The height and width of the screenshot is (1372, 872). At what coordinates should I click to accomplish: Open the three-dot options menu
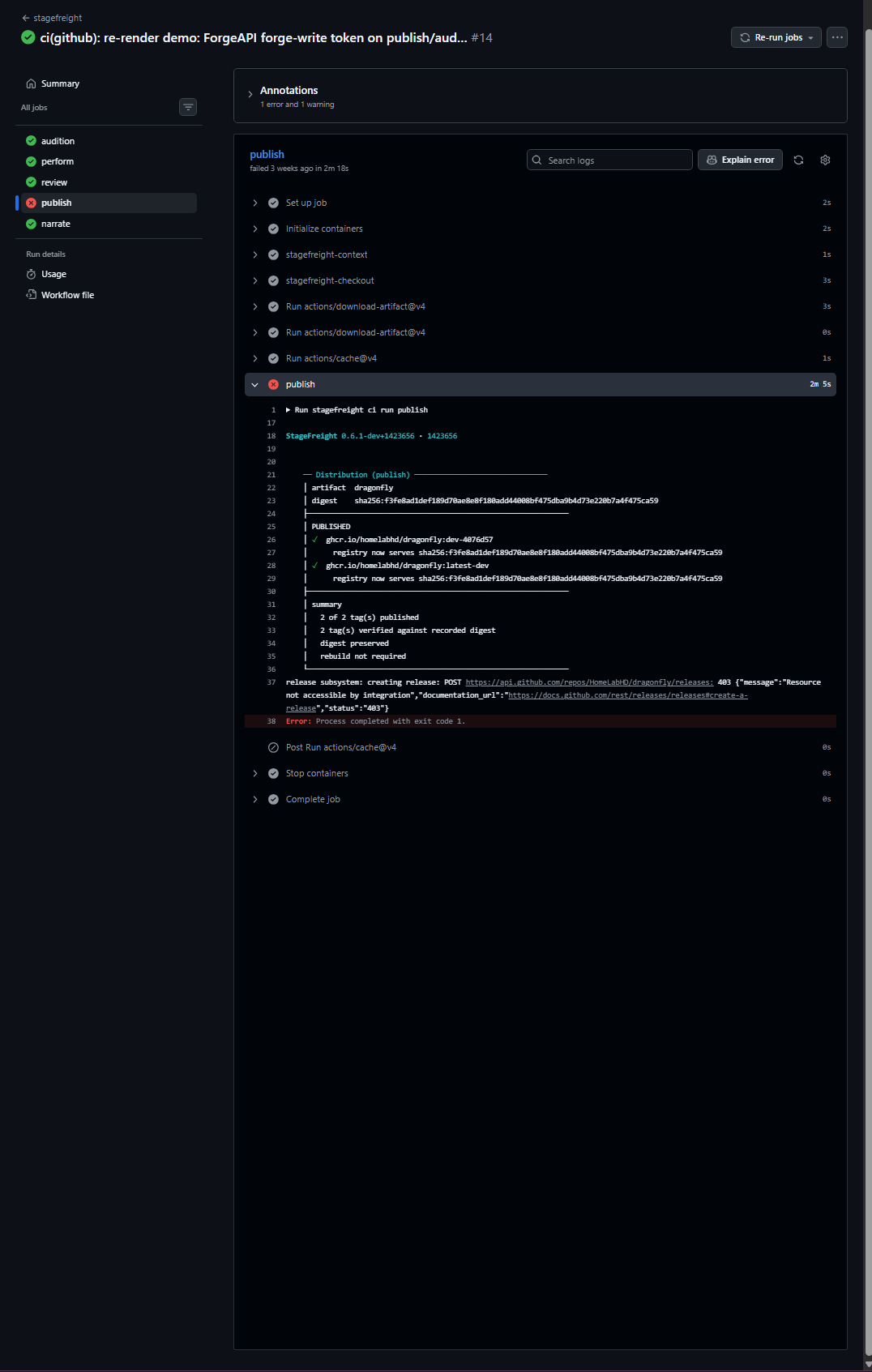[837, 37]
